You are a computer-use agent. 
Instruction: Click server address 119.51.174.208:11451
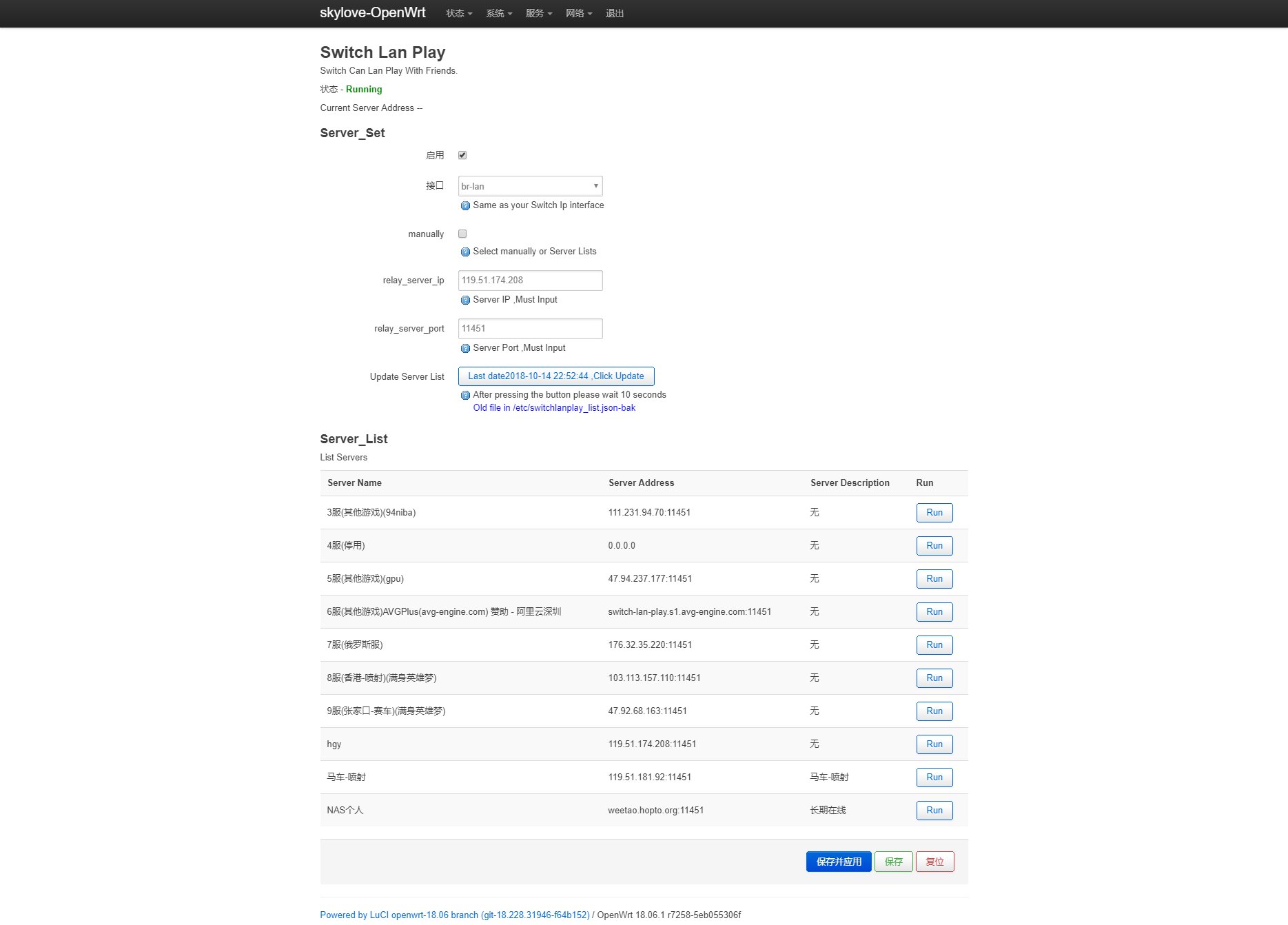coord(652,744)
